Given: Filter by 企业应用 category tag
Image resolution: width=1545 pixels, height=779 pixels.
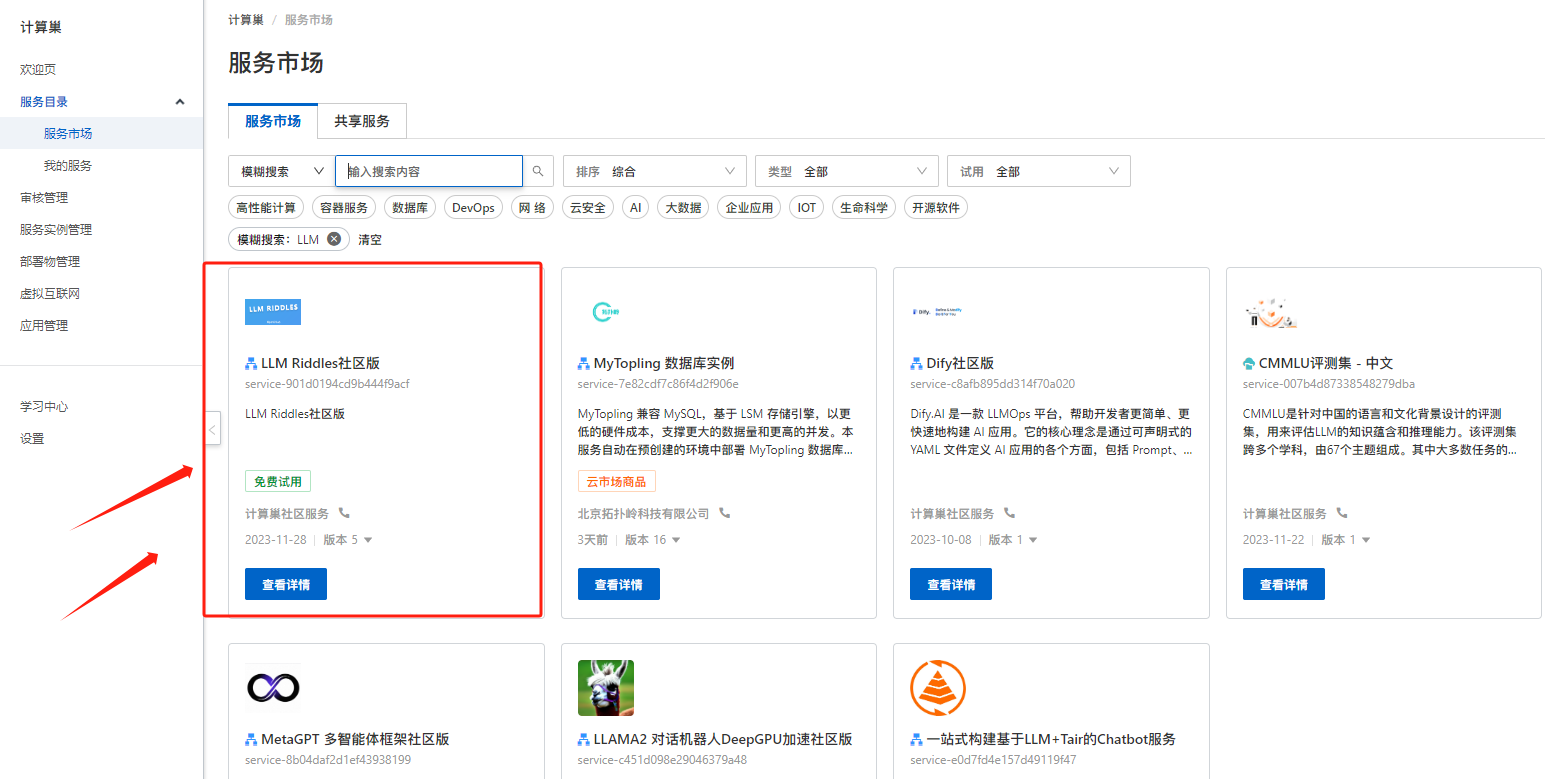Looking at the screenshot, I should (749, 208).
